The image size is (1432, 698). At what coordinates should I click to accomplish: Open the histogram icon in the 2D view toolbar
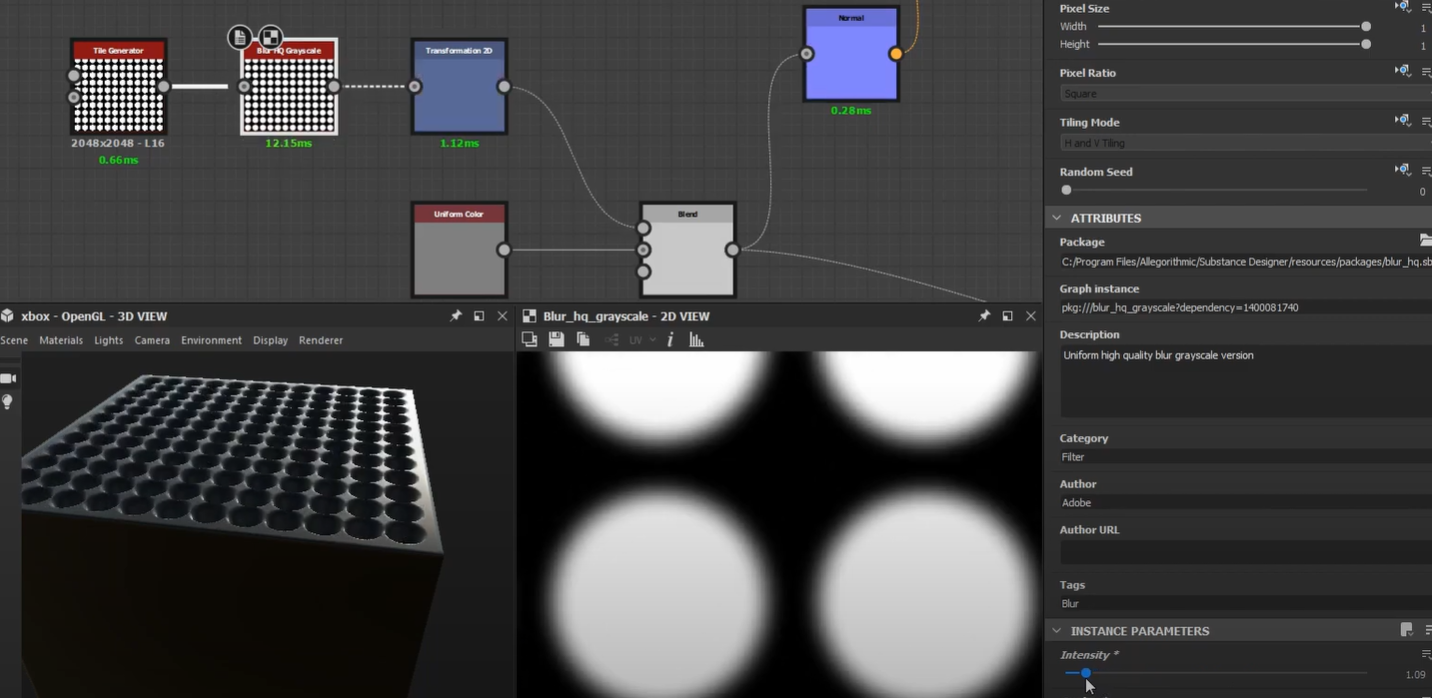(696, 339)
